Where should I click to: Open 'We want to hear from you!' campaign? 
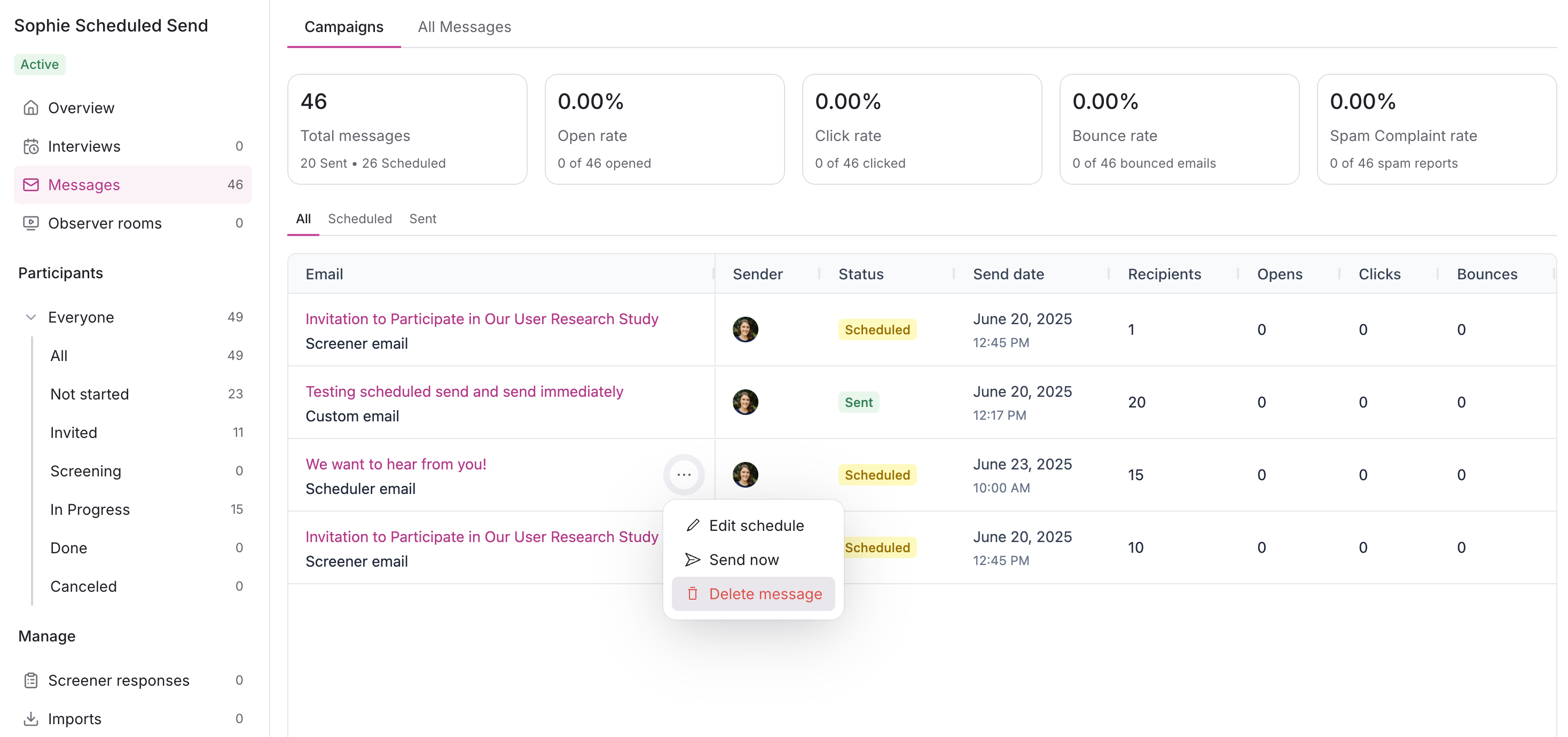(396, 464)
